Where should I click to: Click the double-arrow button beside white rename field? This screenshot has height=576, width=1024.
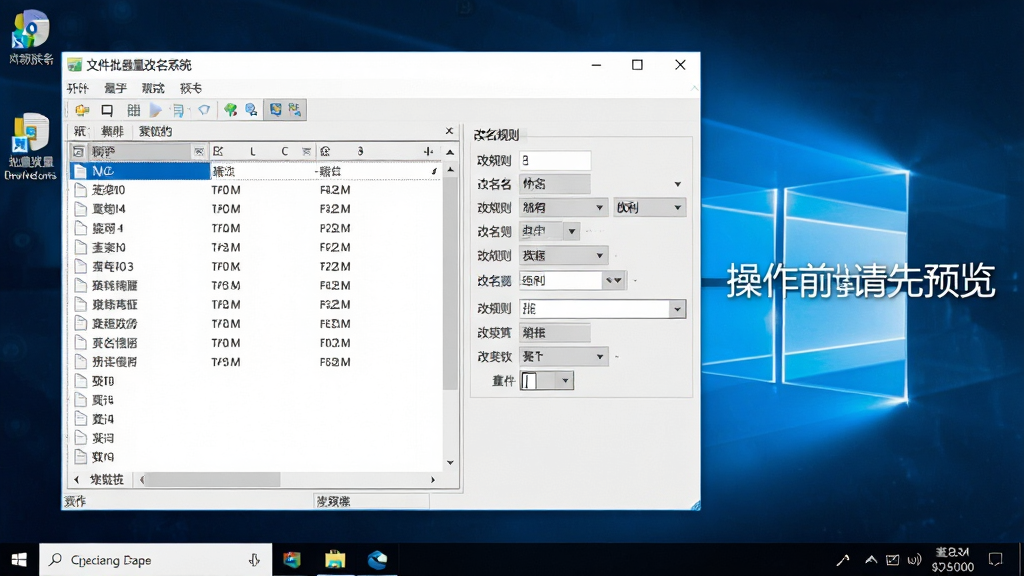click(x=613, y=280)
